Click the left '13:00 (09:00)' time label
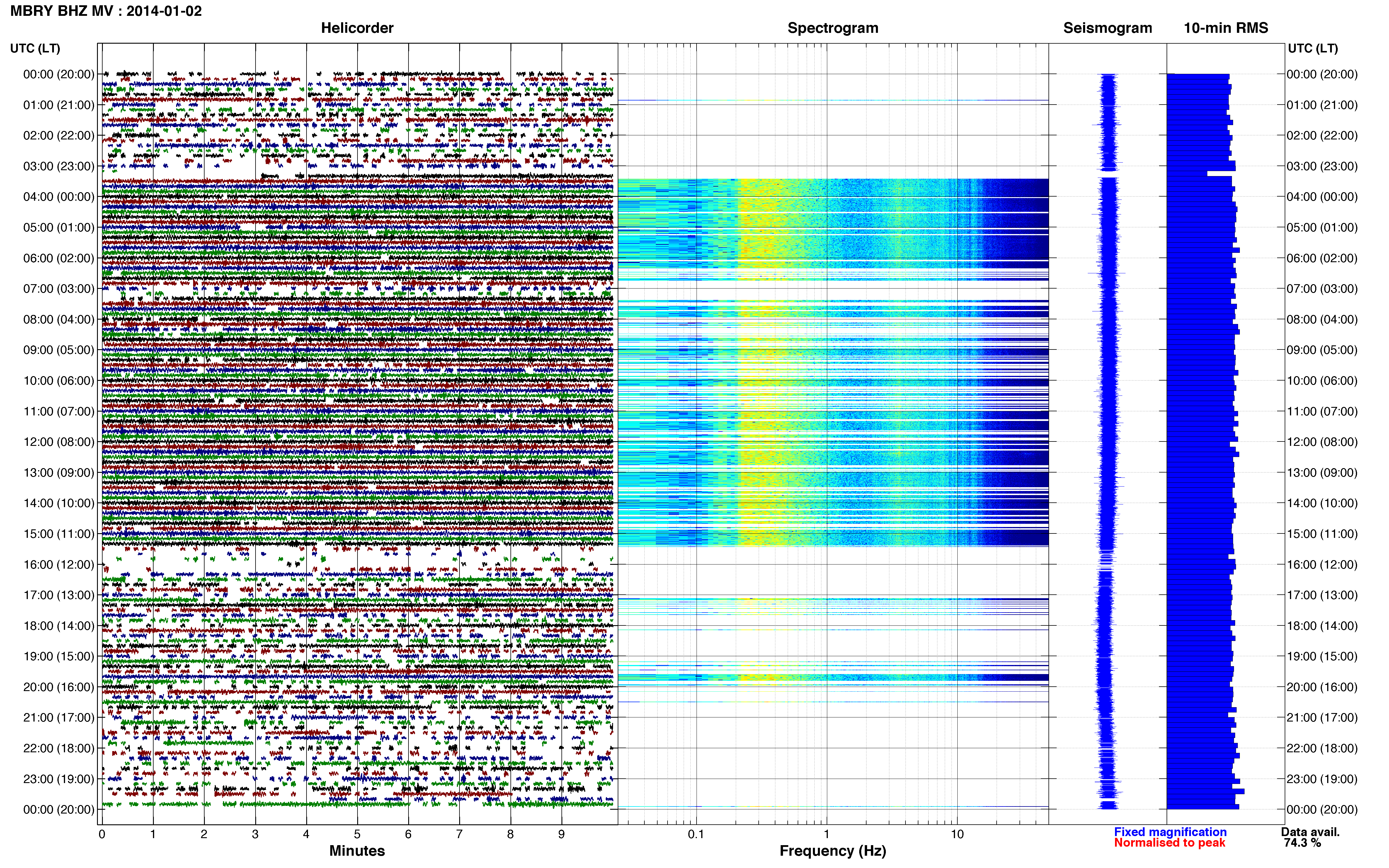 coord(59,473)
